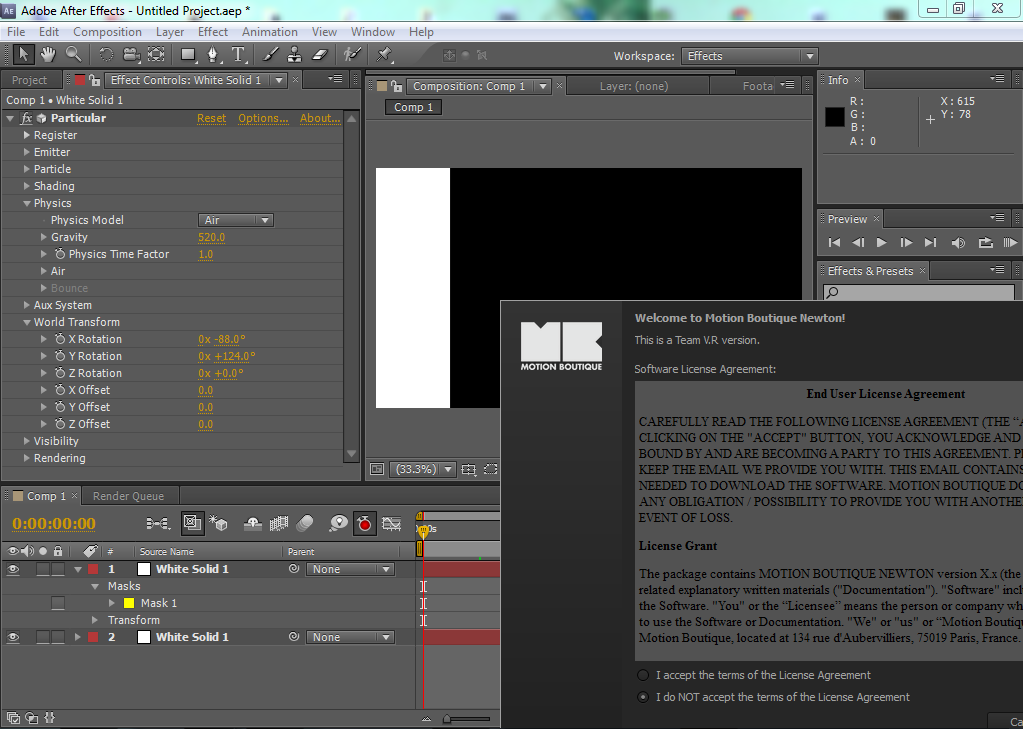Click the Effects & Presets search field

coord(919,292)
